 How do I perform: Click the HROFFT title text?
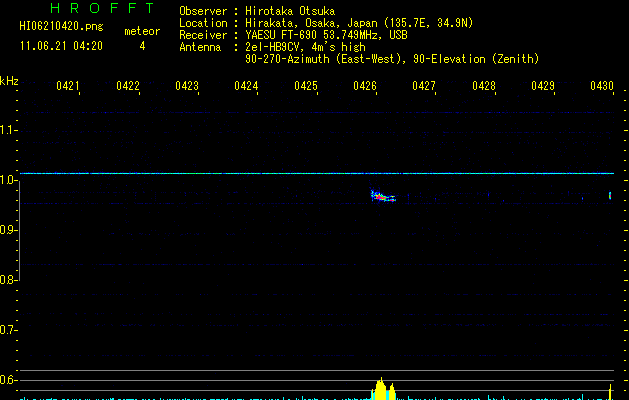(x=102, y=8)
